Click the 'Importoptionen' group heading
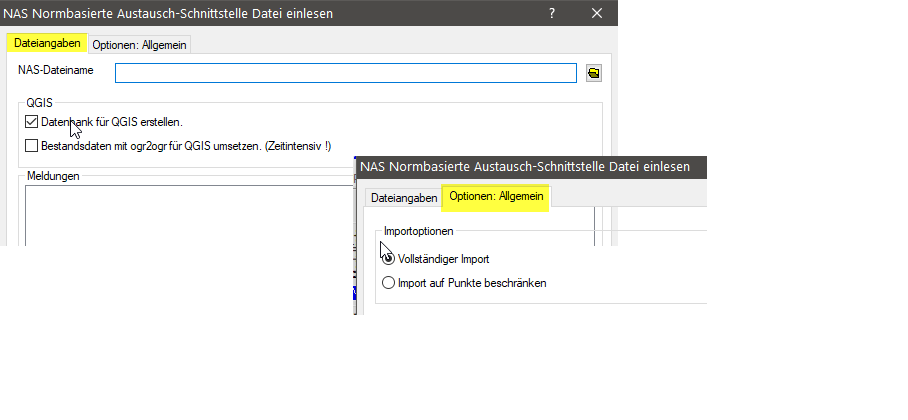908x420 pixels. pos(419,231)
